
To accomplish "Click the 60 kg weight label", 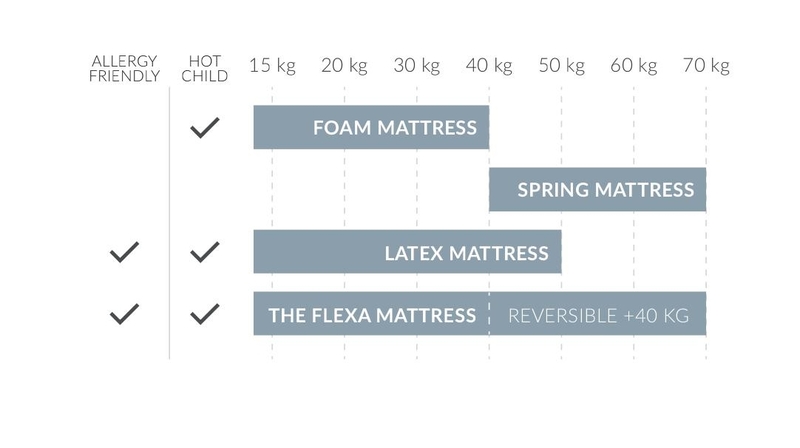I will tap(634, 66).
